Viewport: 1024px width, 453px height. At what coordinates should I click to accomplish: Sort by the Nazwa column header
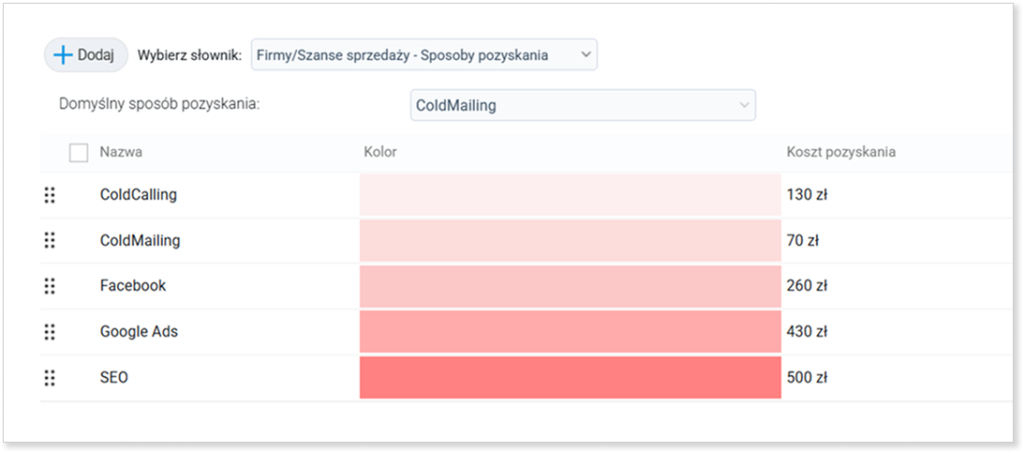tap(121, 152)
